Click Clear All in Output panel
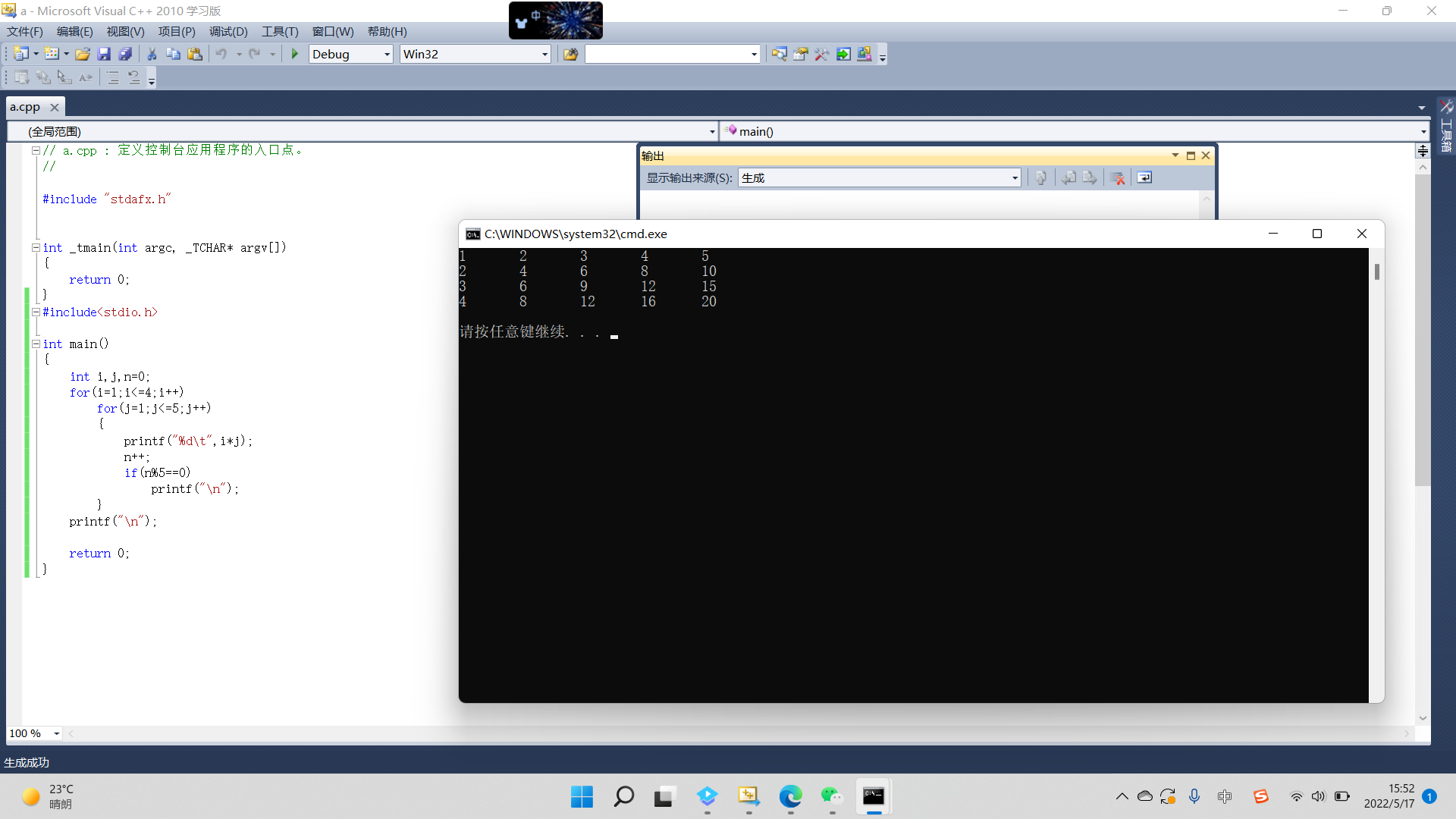 click(x=1117, y=177)
